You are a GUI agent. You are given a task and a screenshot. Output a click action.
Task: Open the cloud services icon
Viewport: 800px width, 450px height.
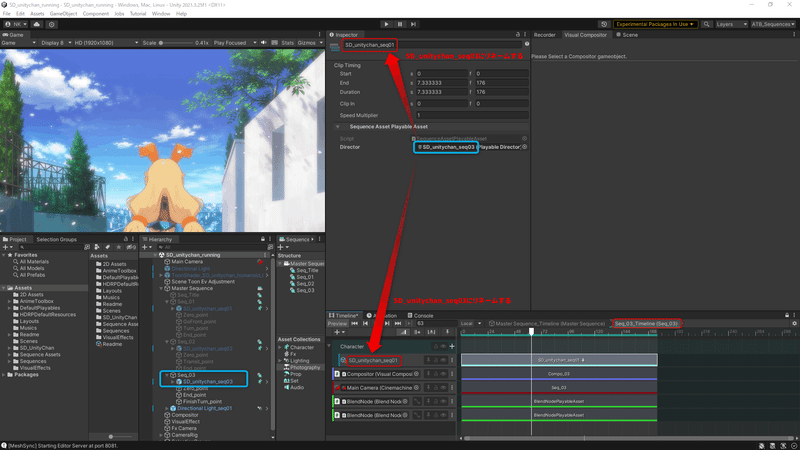37,24
